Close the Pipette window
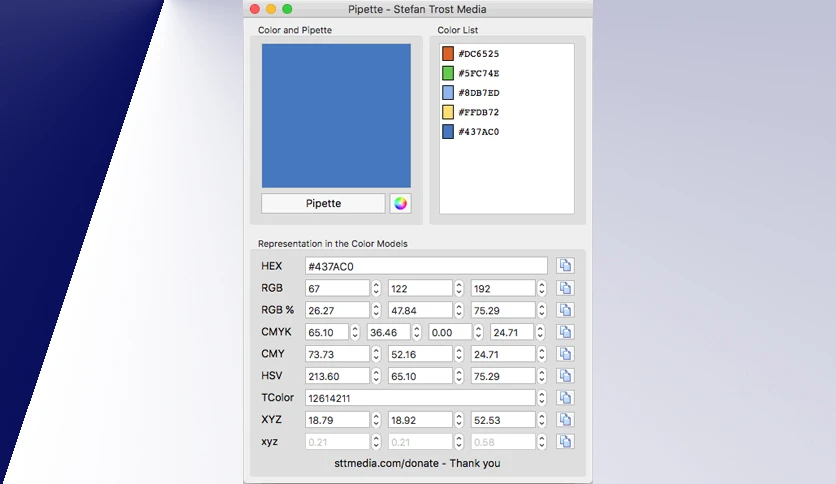 (255, 9)
